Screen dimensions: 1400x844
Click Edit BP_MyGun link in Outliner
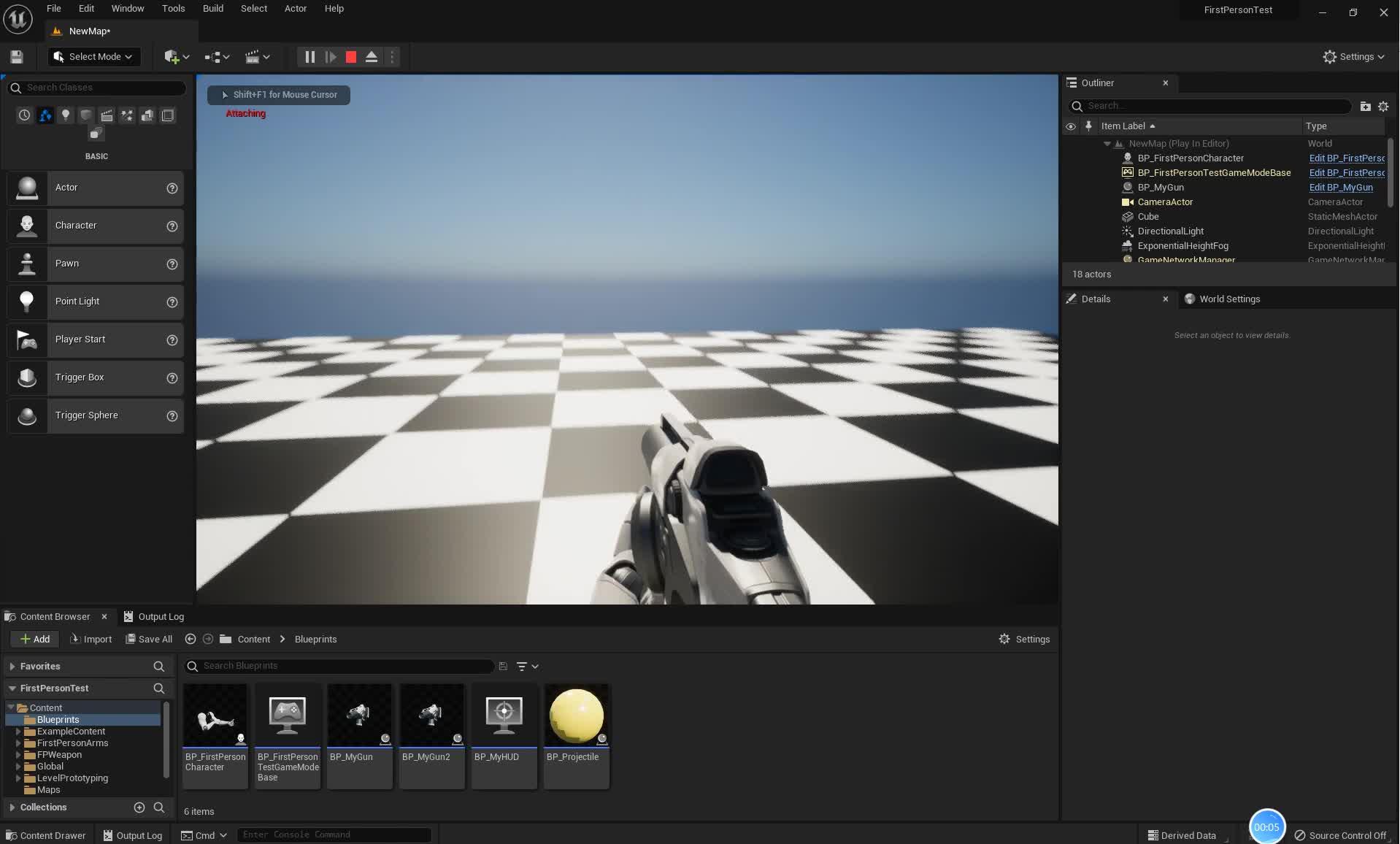pos(1341,187)
